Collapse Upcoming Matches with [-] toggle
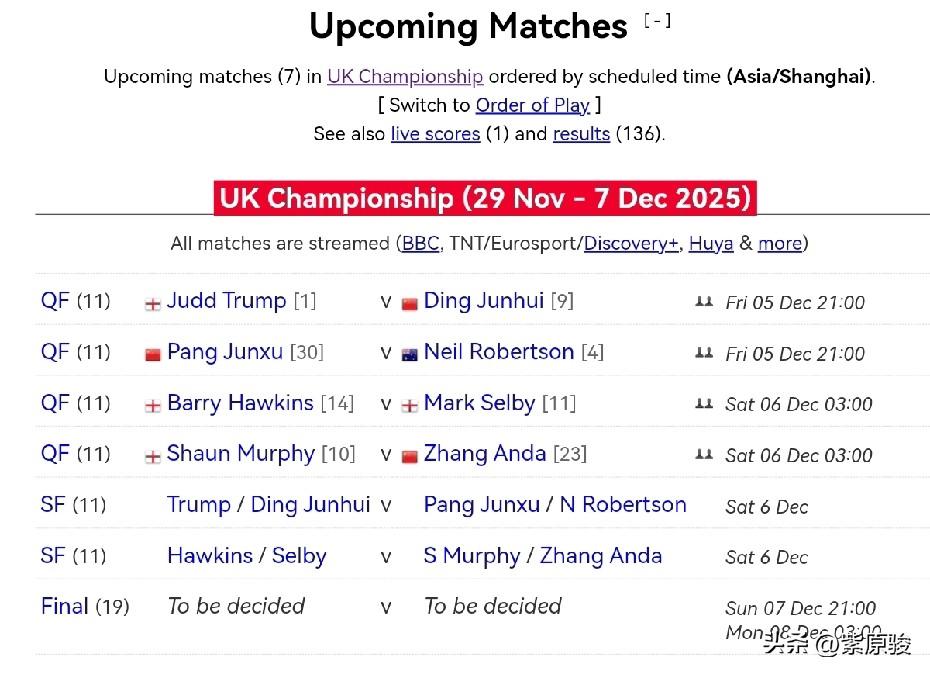This screenshot has height=674, width=930. point(657,21)
